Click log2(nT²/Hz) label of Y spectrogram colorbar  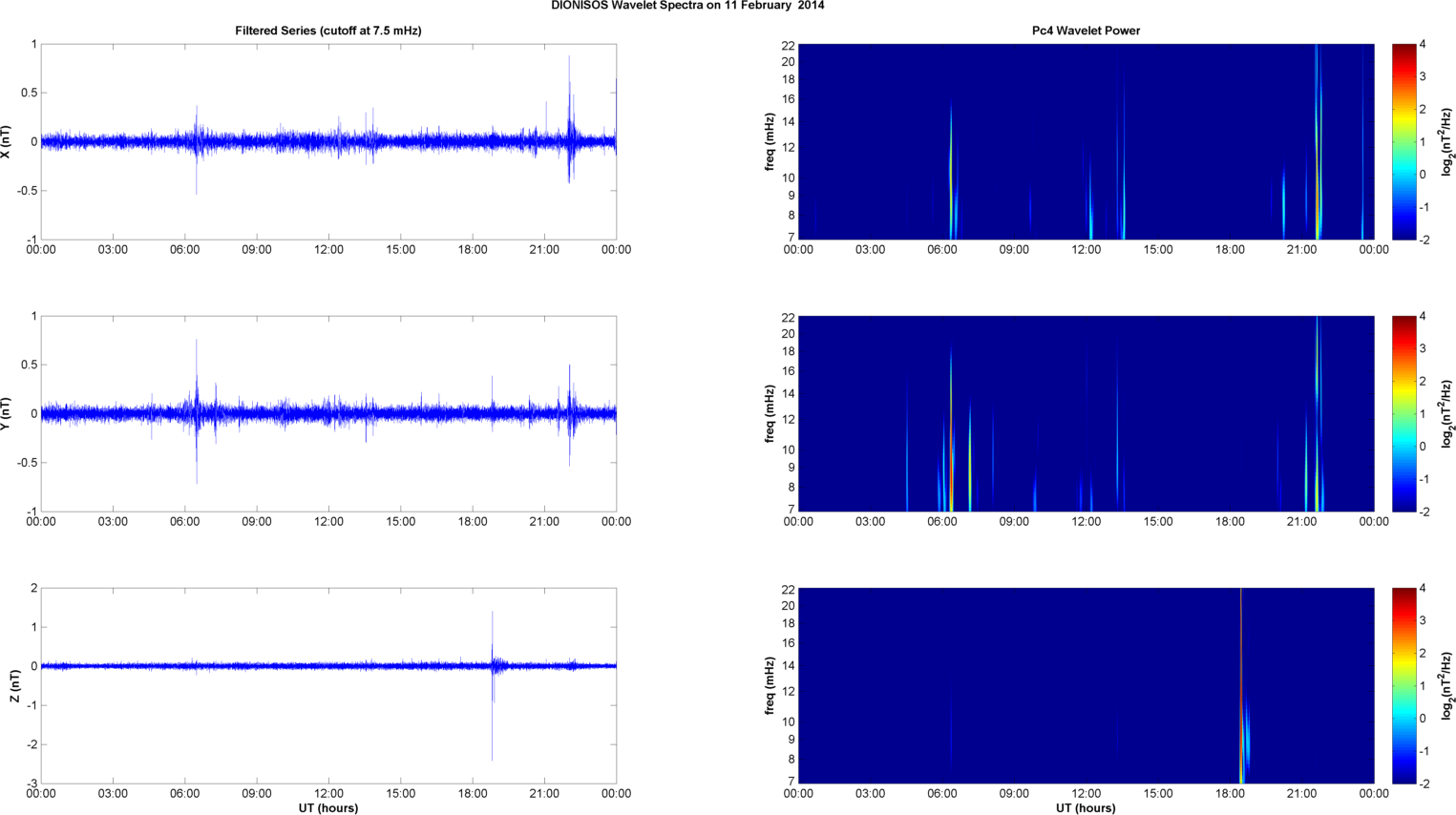point(1447,413)
